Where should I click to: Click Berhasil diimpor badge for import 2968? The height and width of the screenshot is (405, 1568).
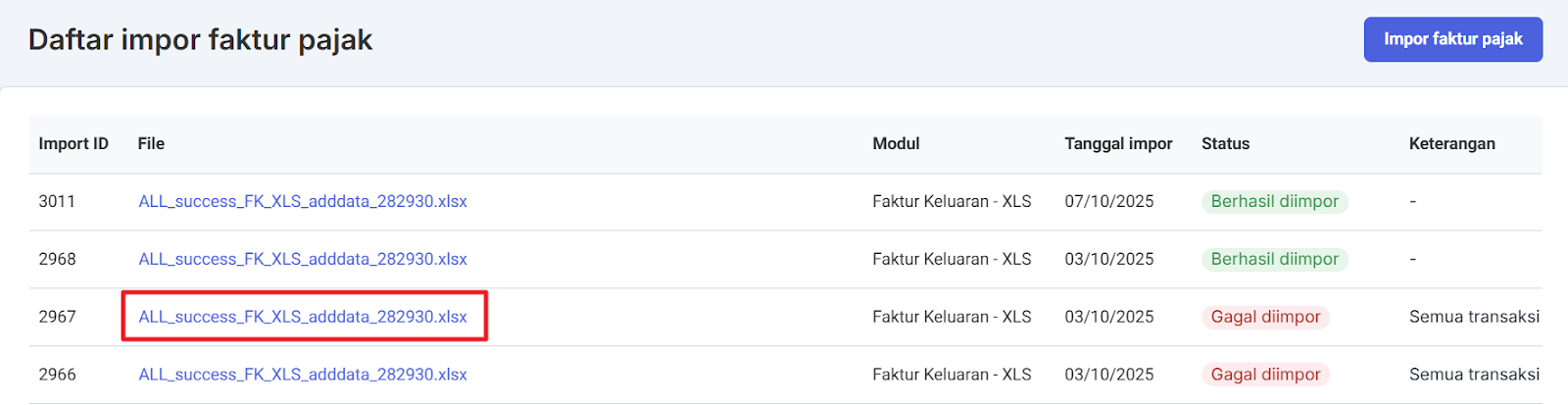(x=1274, y=259)
